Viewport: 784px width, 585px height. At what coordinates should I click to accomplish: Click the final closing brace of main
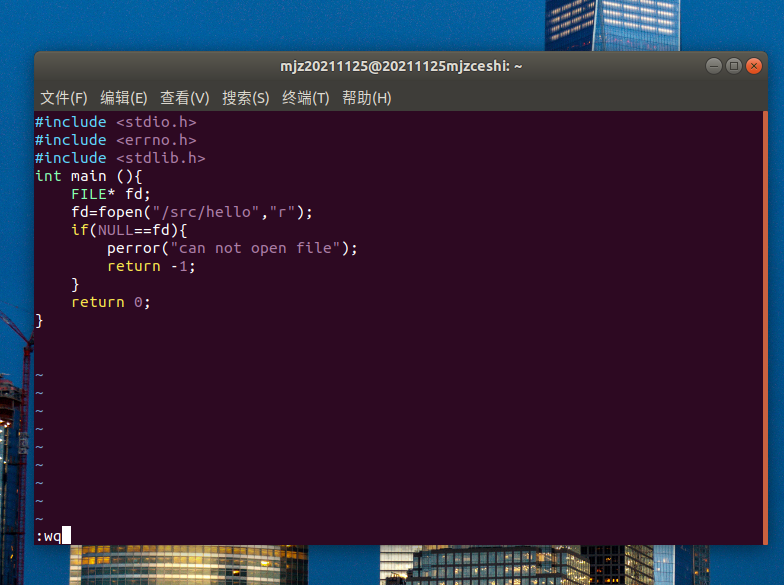click(39, 320)
